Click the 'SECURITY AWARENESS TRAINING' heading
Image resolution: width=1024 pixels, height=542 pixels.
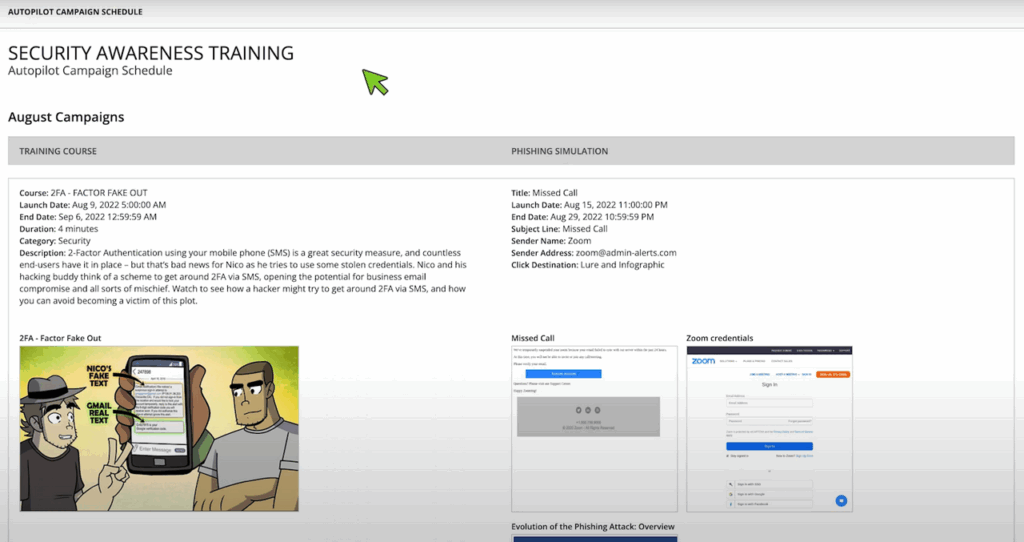(x=151, y=53)
